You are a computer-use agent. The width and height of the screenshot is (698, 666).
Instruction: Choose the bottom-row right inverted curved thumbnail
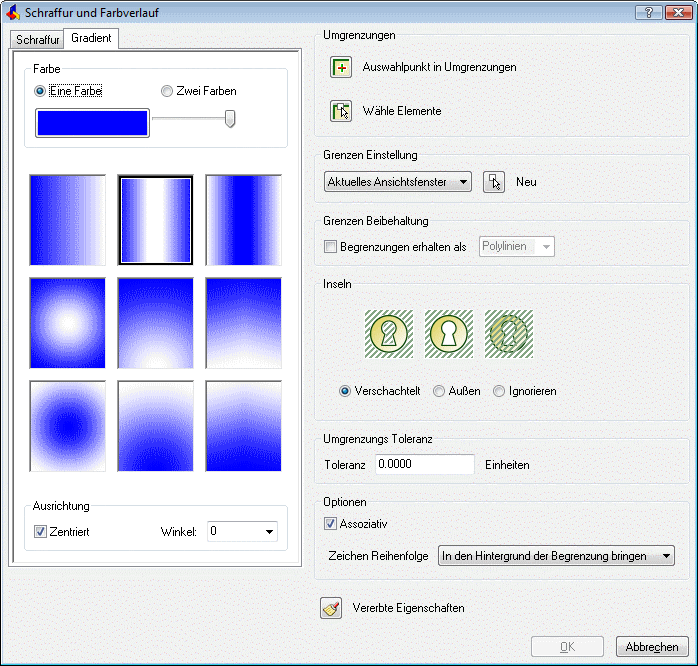(x=243, y=426)
